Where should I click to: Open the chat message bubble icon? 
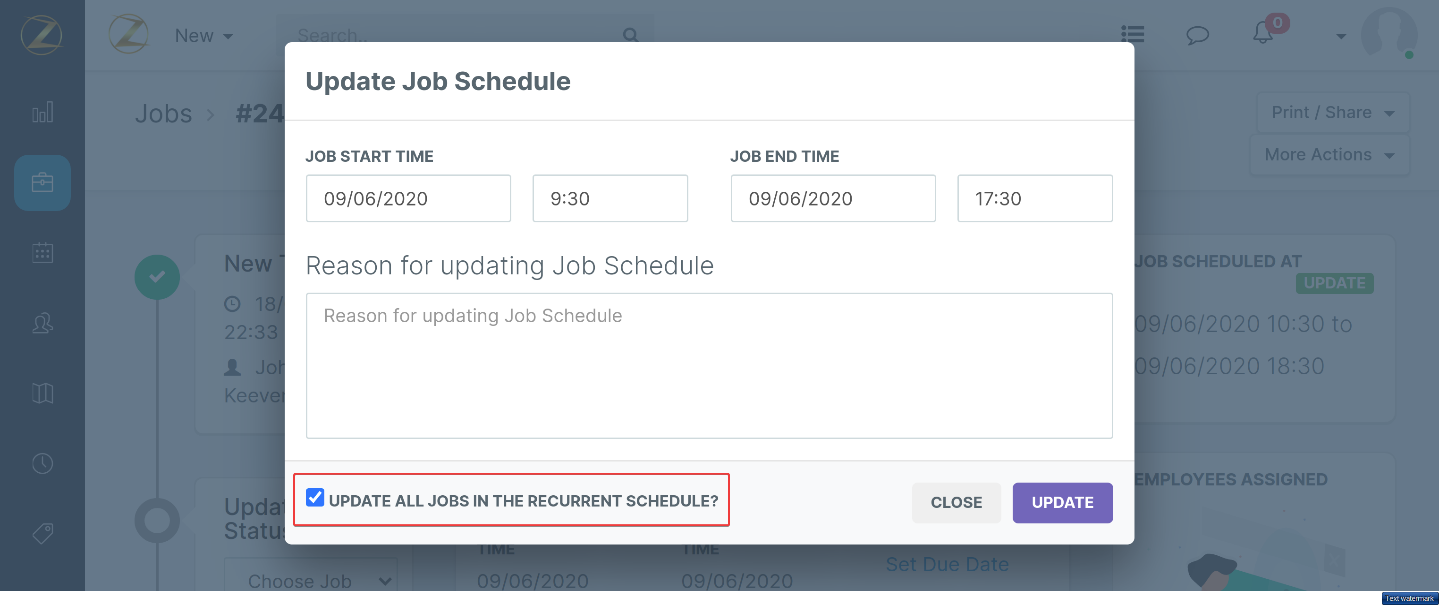click(x=1197, y=35)
